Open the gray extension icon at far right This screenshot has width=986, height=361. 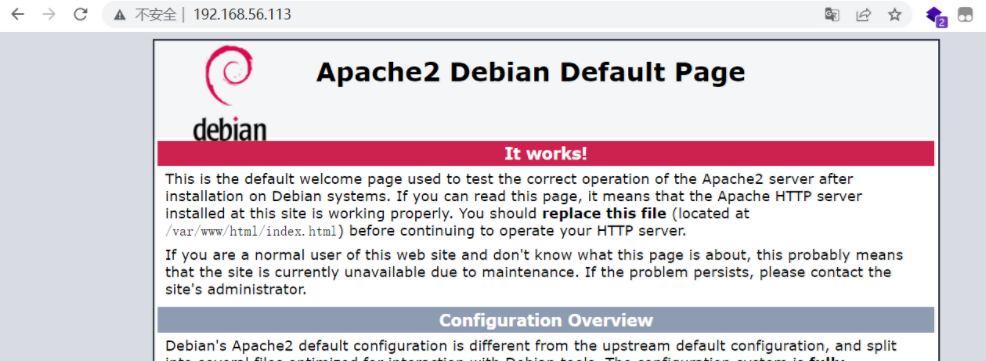point(966,15)
